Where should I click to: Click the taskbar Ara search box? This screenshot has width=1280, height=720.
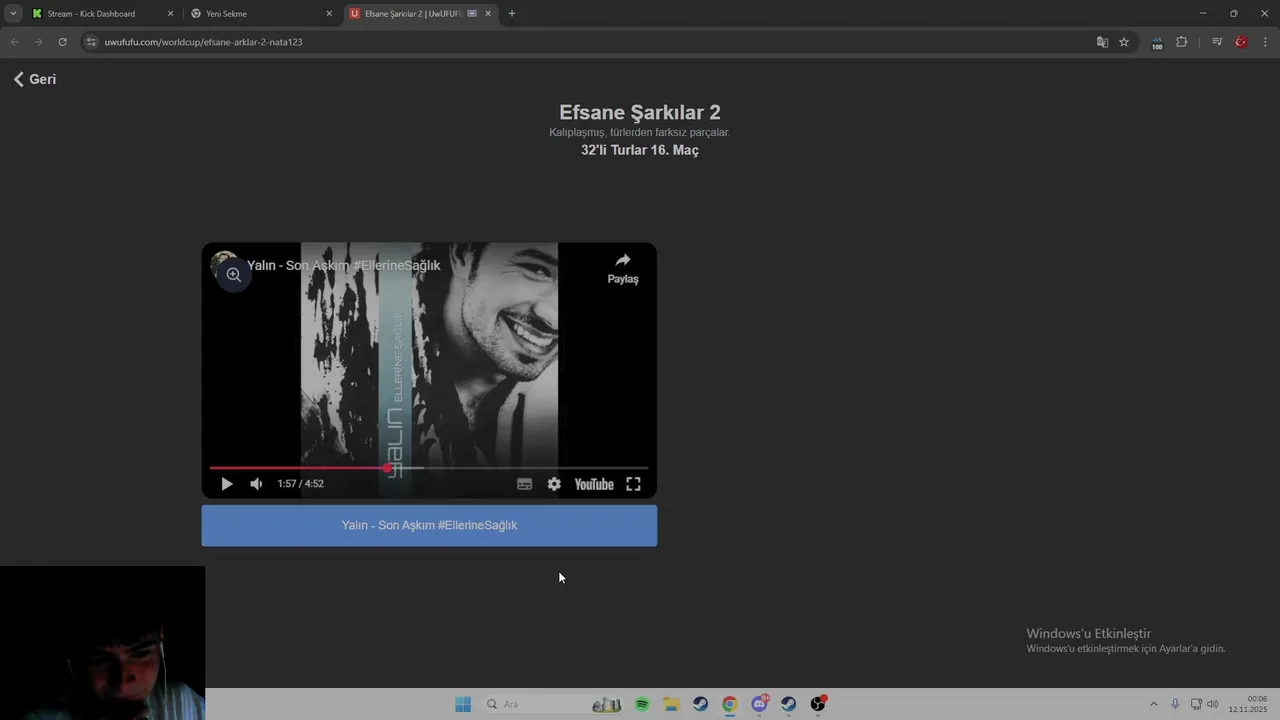pyautogui.click(x=553, y=704)
